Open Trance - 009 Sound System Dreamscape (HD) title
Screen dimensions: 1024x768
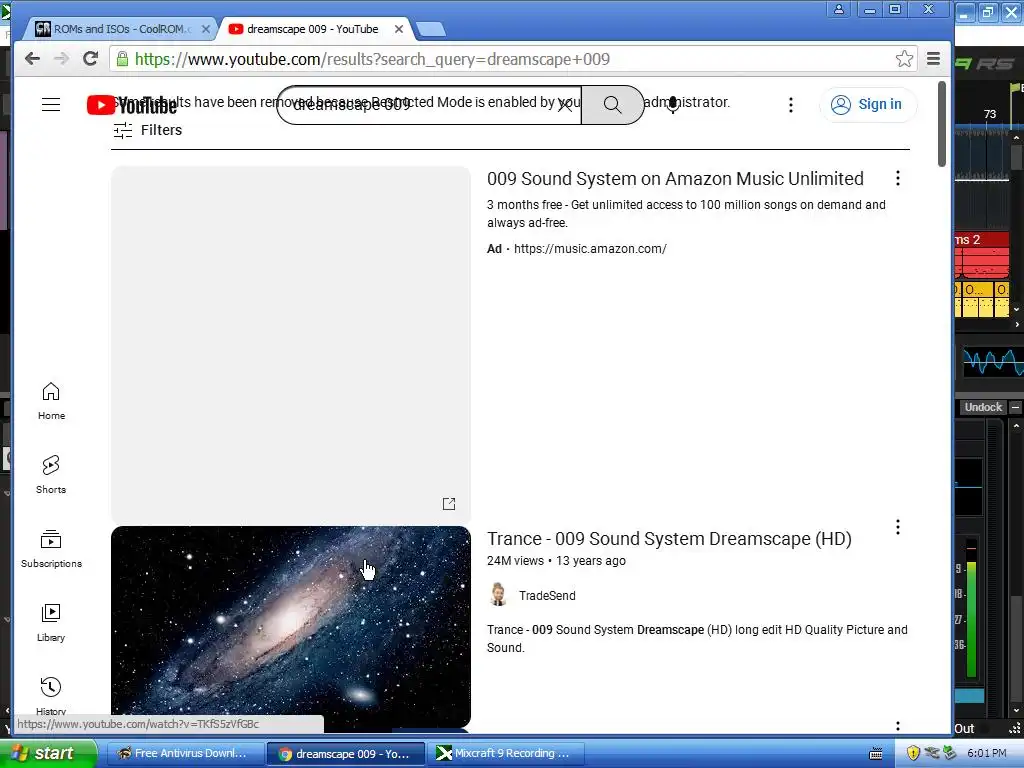[x=669, y=539]
